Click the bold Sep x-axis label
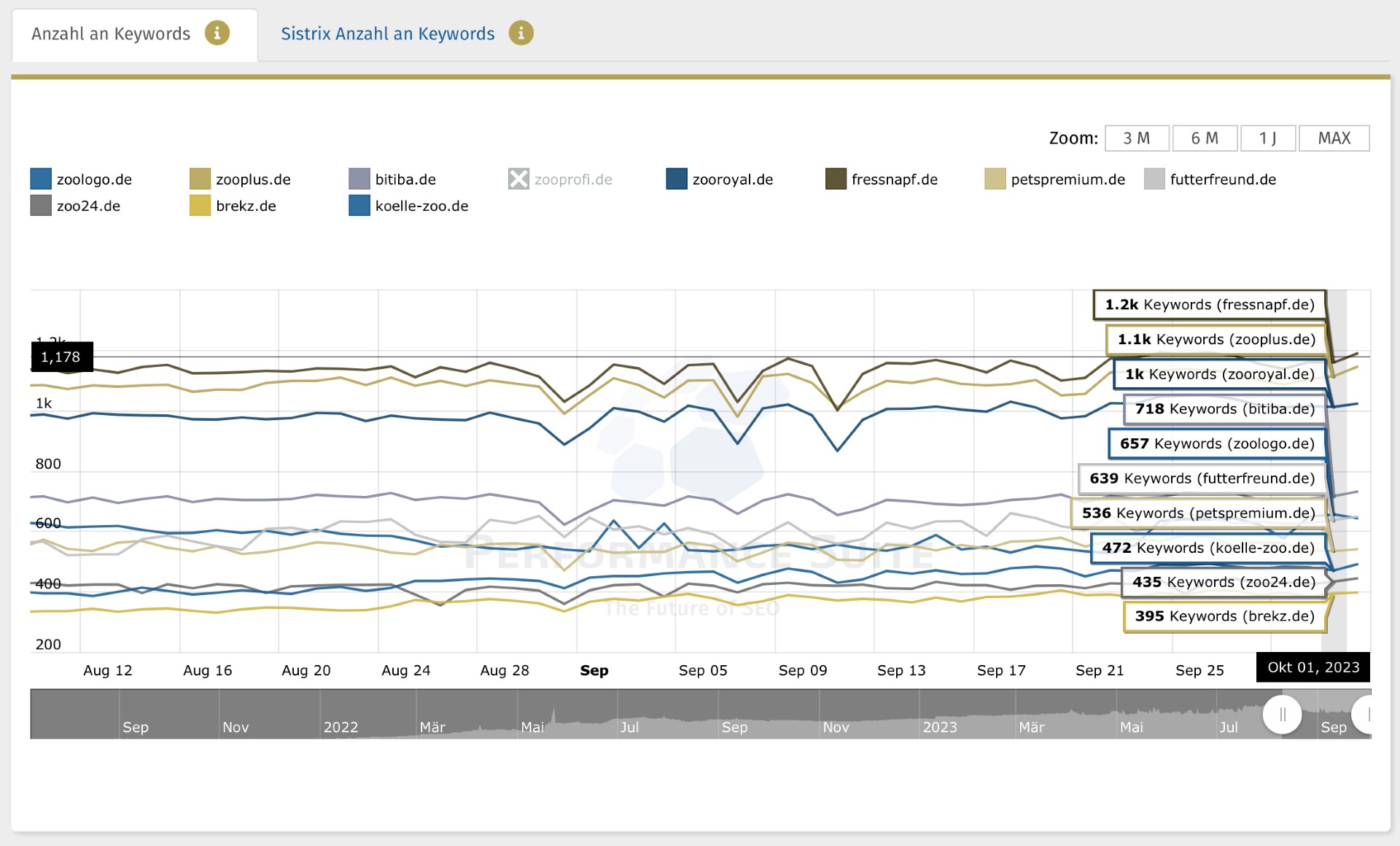This screenshot has height=846, width=1400. [x=594, y=670]
